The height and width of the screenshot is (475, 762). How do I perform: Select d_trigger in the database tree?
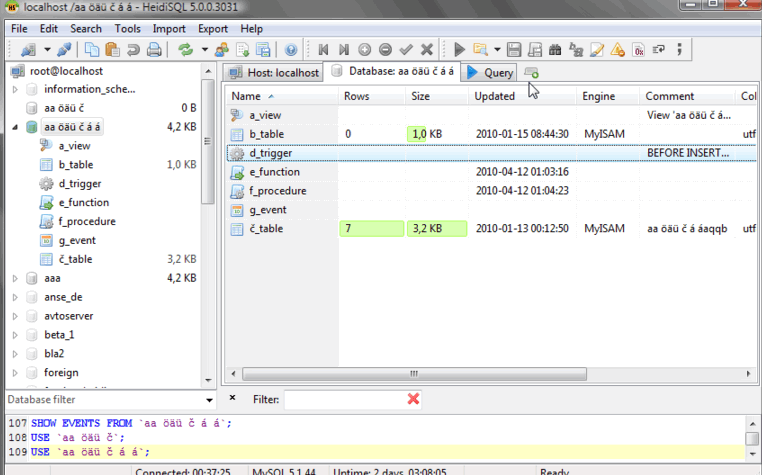click(x=80, y=184)
